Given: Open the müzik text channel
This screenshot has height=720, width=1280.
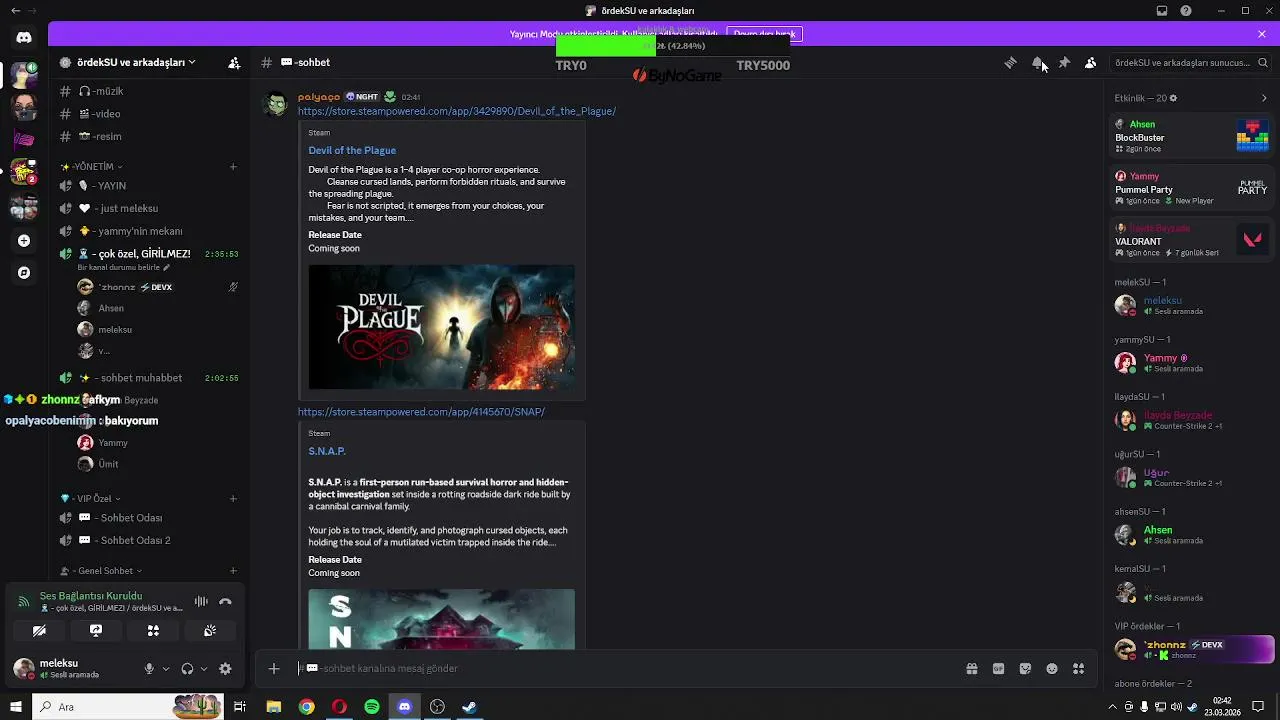Looking at the screenshot, I should coord(150,91).
